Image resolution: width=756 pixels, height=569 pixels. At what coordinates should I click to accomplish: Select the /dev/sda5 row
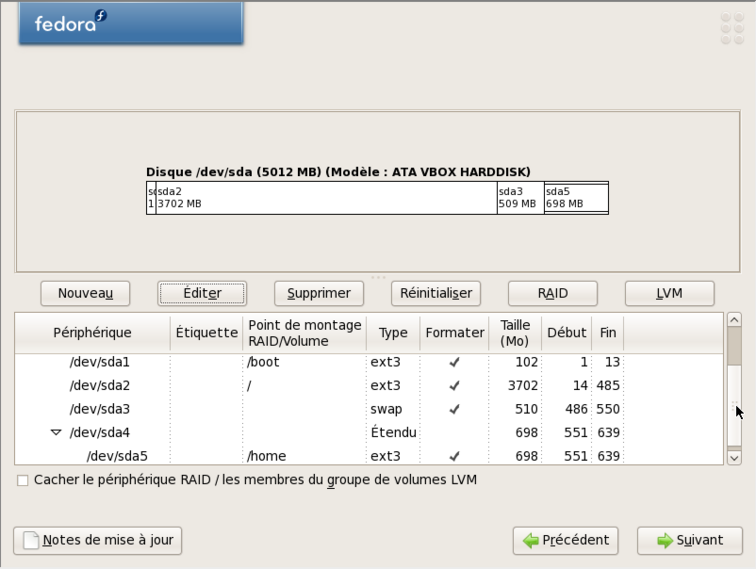pos(369,456)
